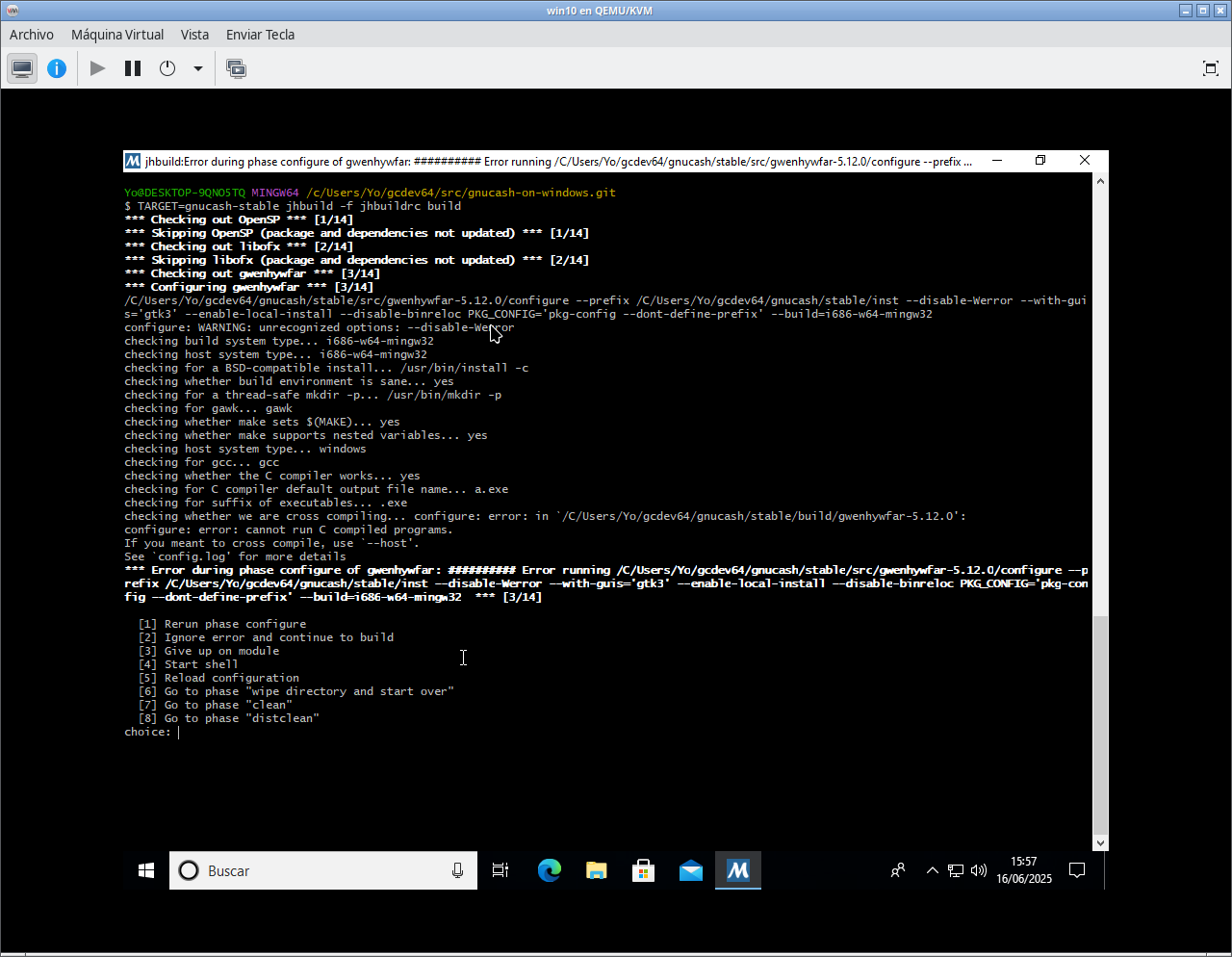Maximize the jhbuild terminal window
Image resolution: width=1232 pixels, height=957 pixels.
click(x=1040, y=161)
